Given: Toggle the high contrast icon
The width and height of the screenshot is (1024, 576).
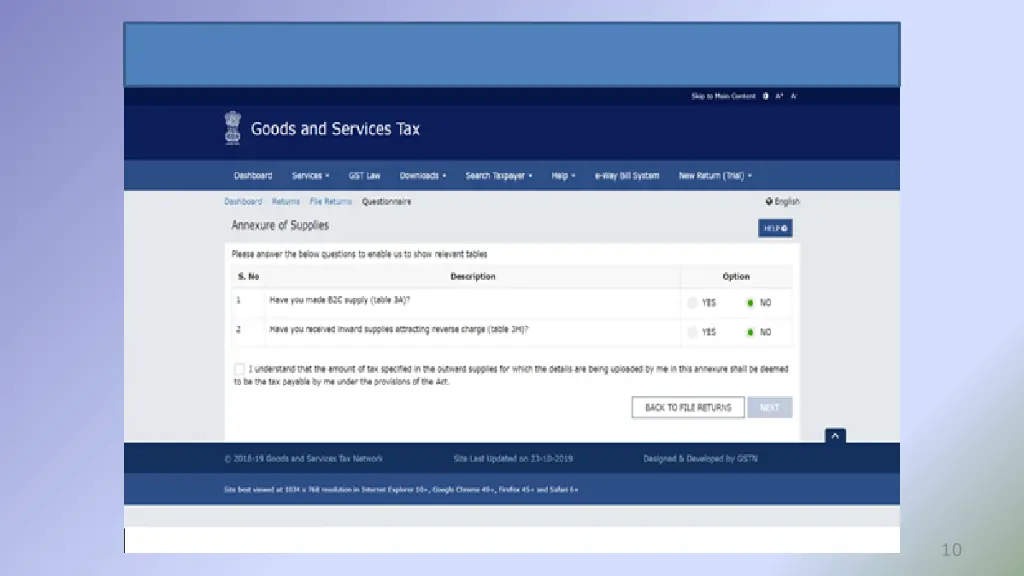Looking at the screenshot, I should tap(766, 97).
